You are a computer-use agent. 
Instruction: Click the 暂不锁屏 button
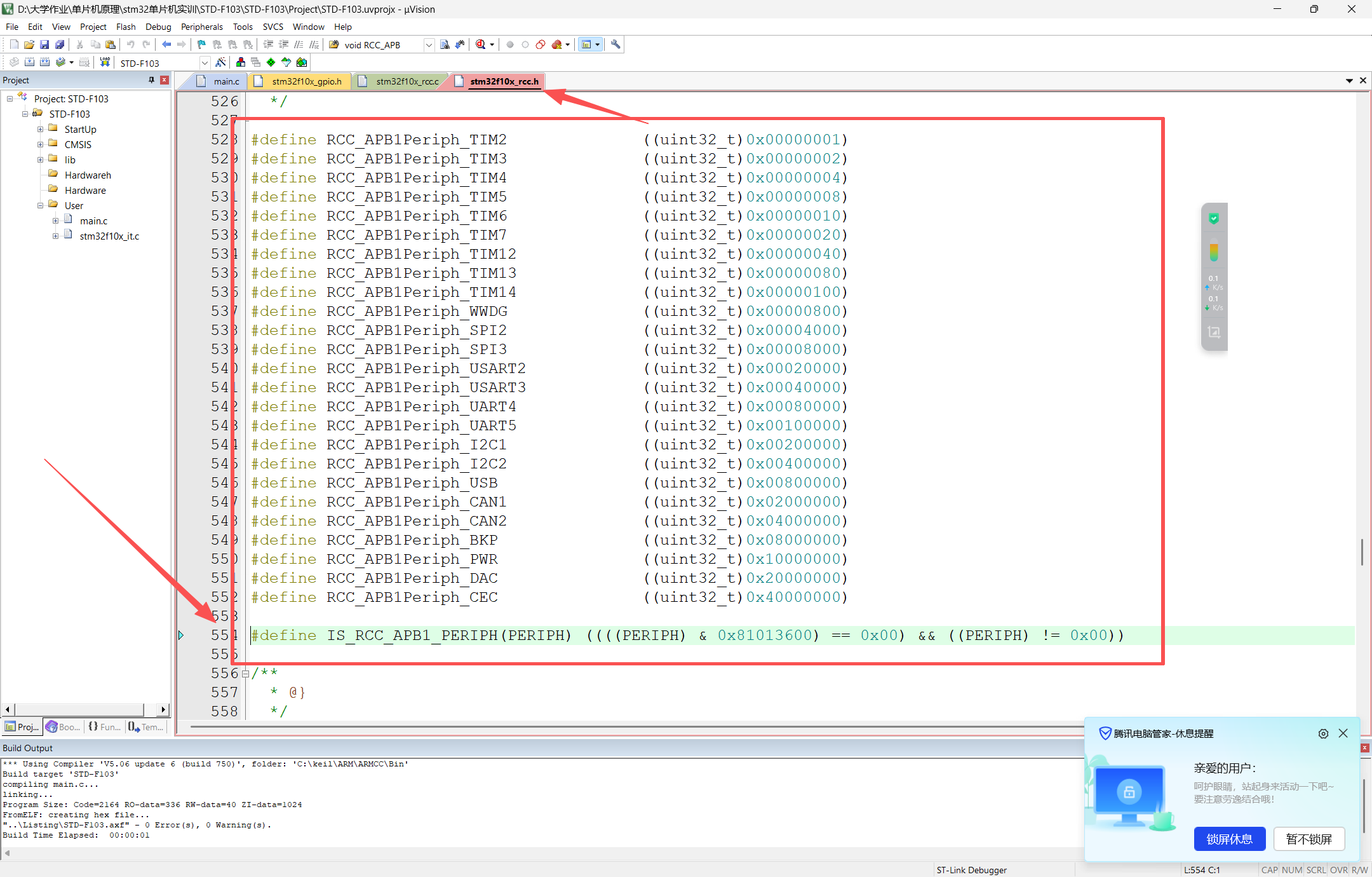1308,839
